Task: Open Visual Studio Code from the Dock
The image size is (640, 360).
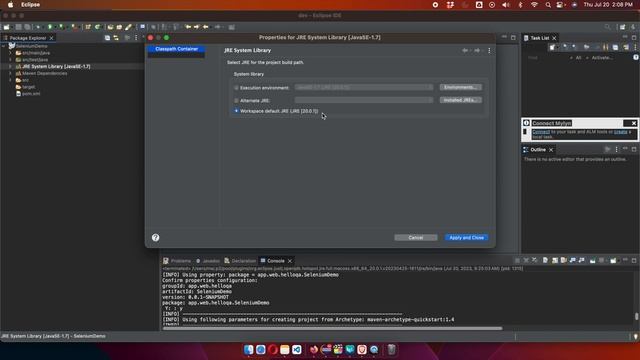Action: coord(297,349)
